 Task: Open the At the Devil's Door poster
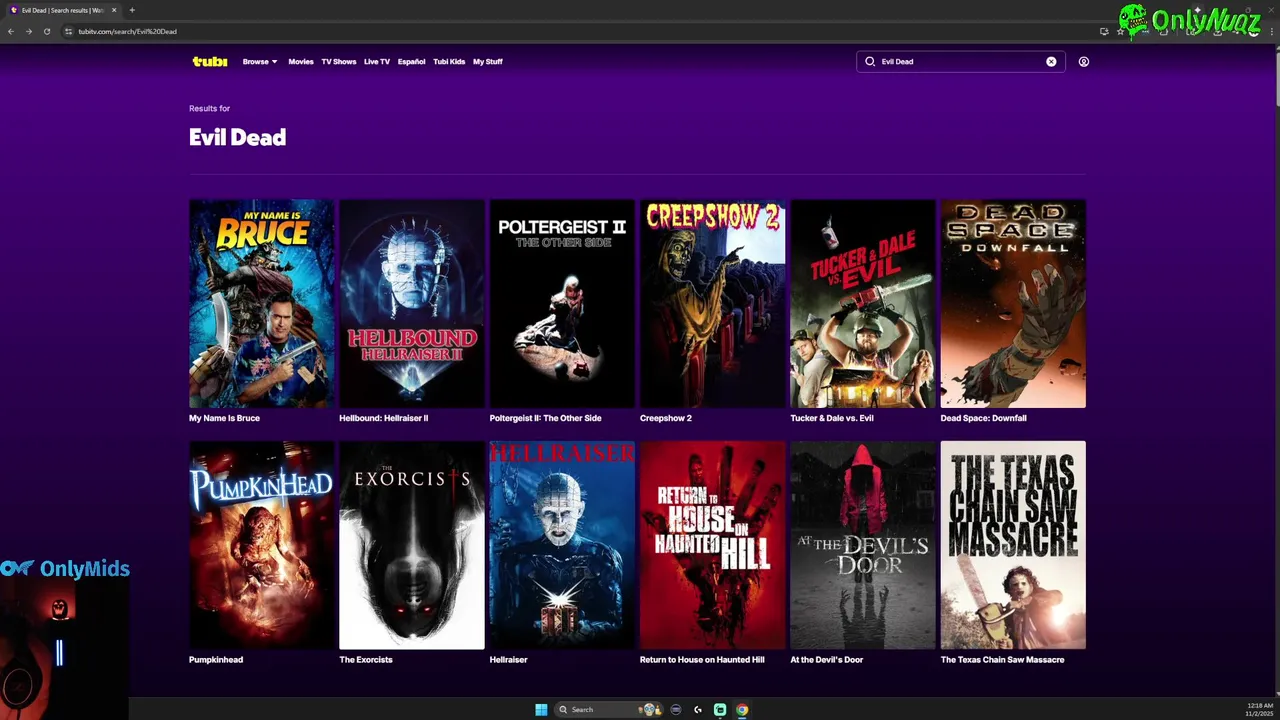pos(863,545)
